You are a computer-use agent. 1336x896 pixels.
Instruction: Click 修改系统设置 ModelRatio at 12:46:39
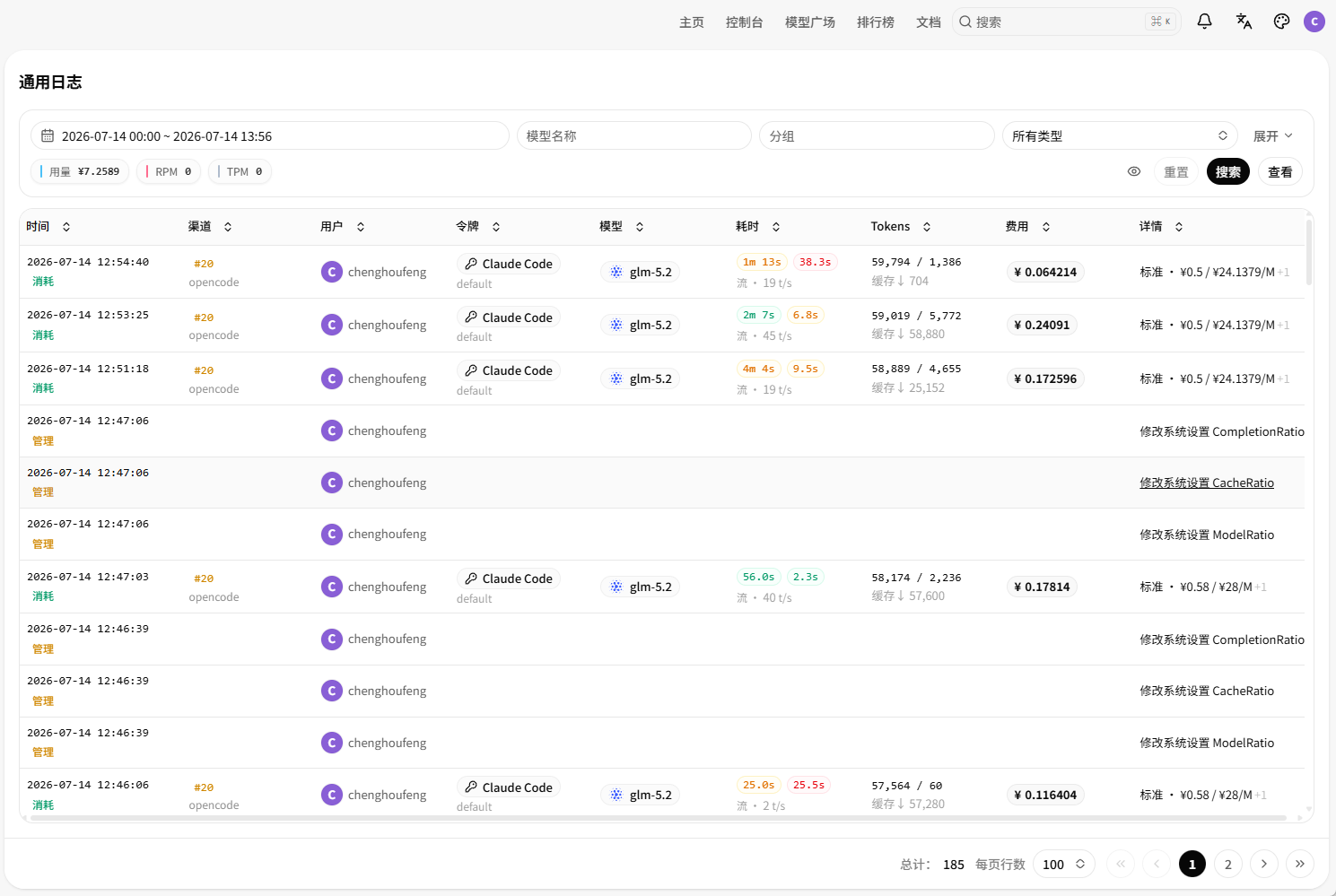[x=1207, y=743]
